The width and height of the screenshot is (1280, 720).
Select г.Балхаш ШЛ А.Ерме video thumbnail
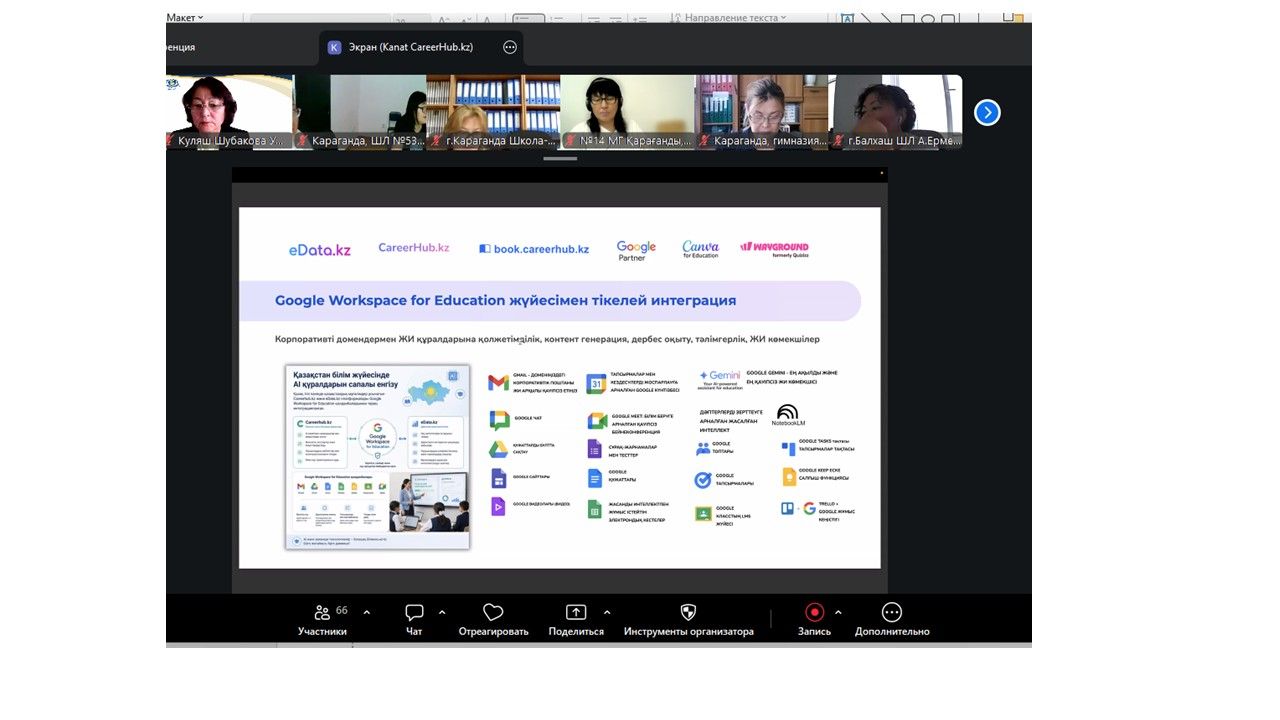pyautogui.click(x=896, y=112)
